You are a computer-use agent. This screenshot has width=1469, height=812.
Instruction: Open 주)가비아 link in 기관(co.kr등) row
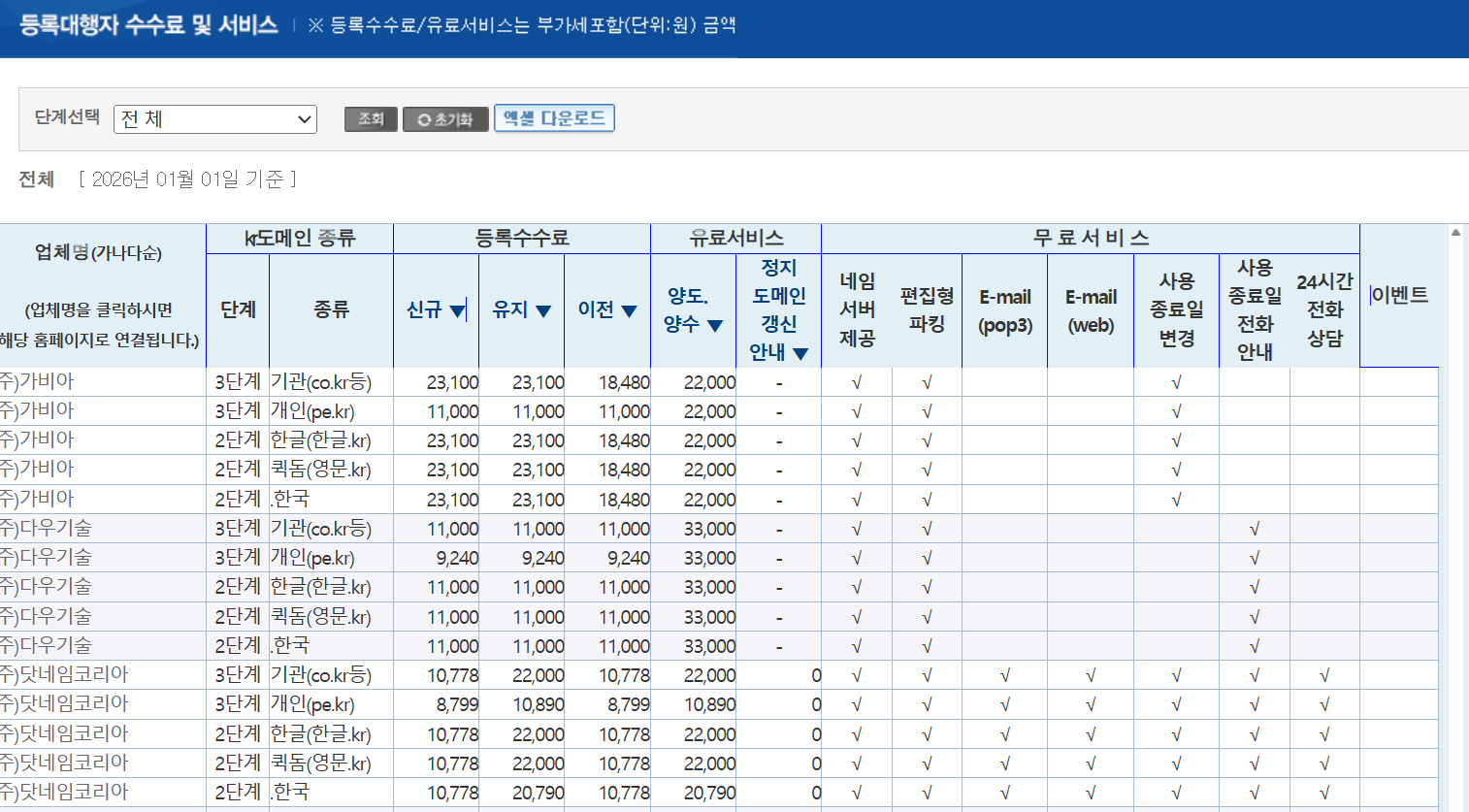click(37, 382)
